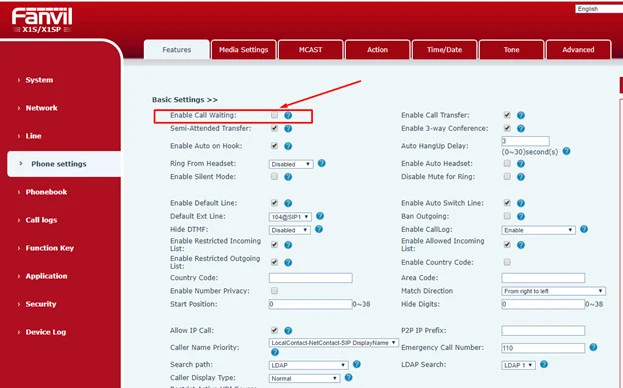Uncheck Semi-Attended Transfer checkbox
Screen dimensions: 623x388
(x=274, y=128)
